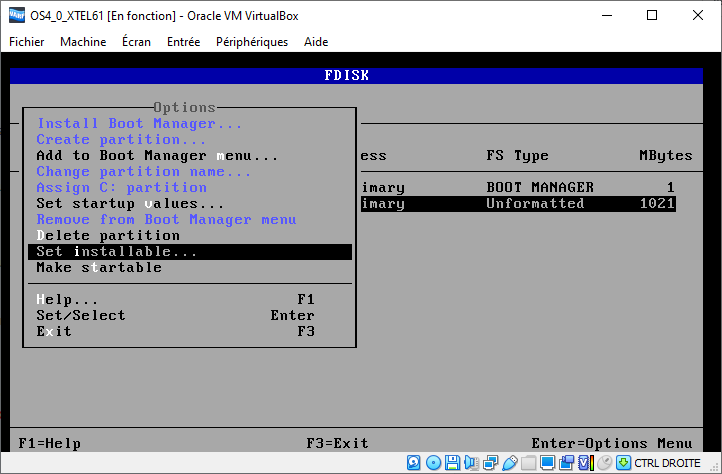Select the highlighted 'Set installable...' option
This screenshot has height=474, width=722.
click(117, 252)
